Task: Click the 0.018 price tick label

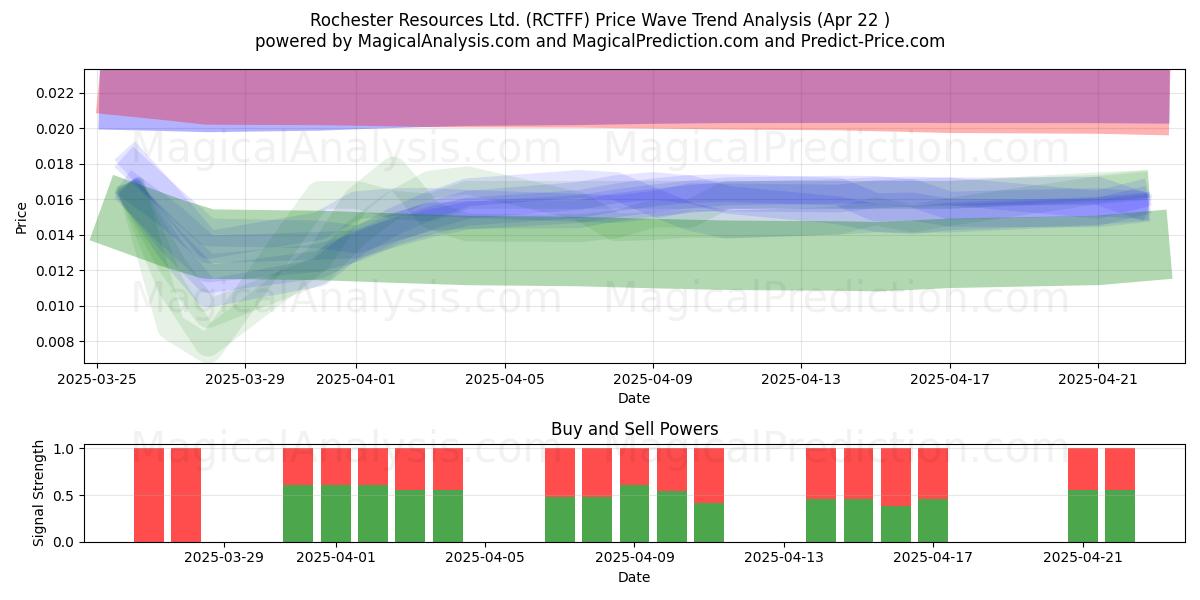Action: 56,164
